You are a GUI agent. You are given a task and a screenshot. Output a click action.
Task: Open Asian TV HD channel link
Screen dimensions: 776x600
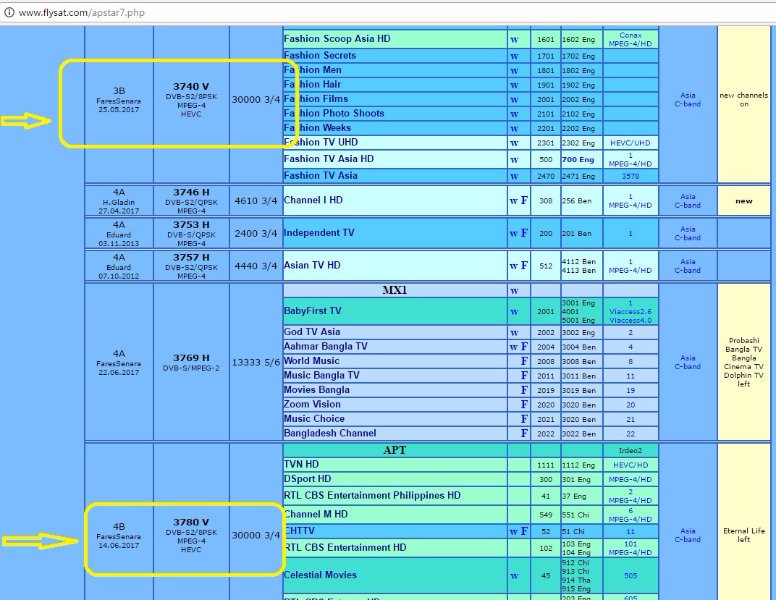click(x=312, y=265)
